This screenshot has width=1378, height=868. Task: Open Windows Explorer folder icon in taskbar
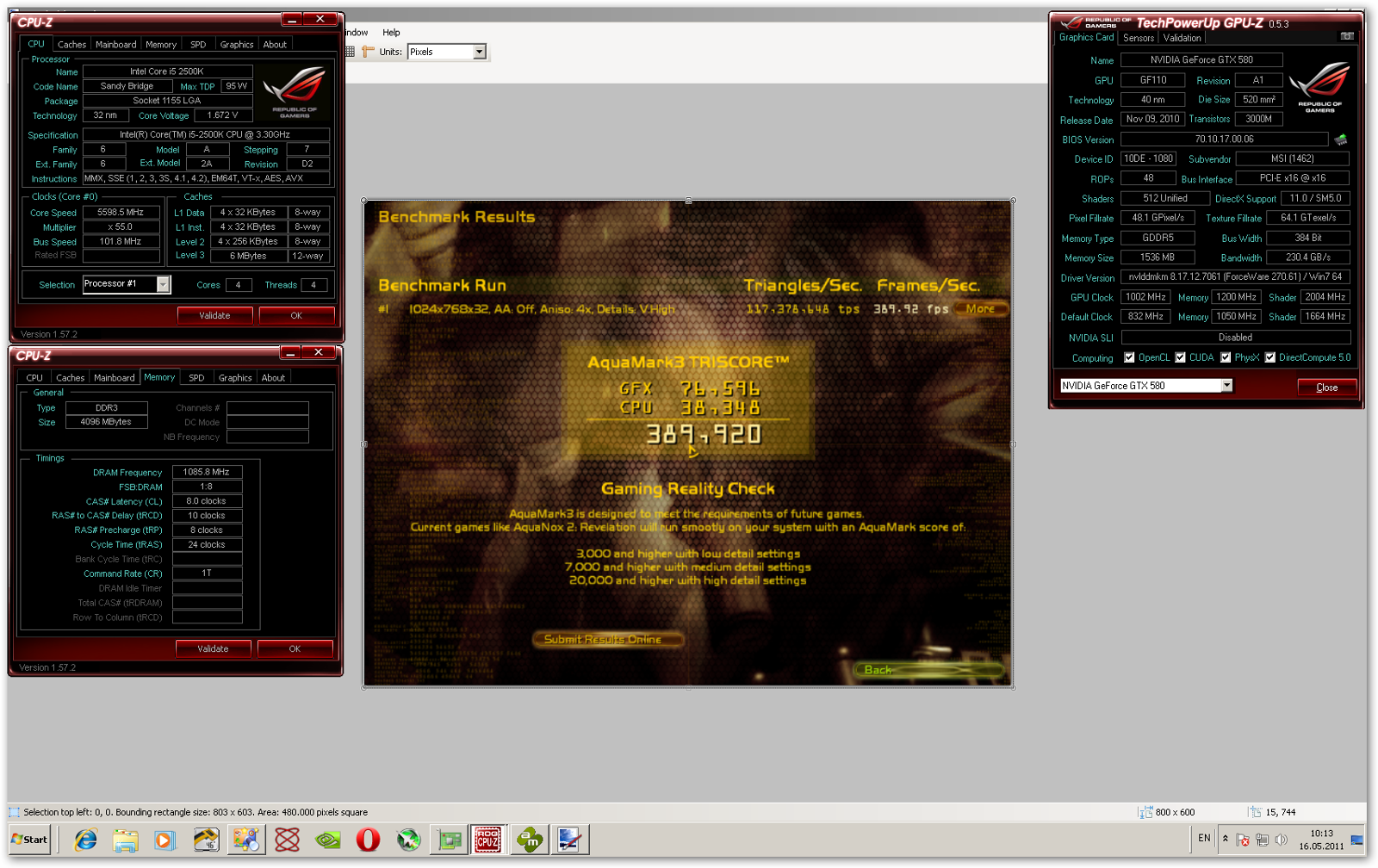(x=126, y=840)
